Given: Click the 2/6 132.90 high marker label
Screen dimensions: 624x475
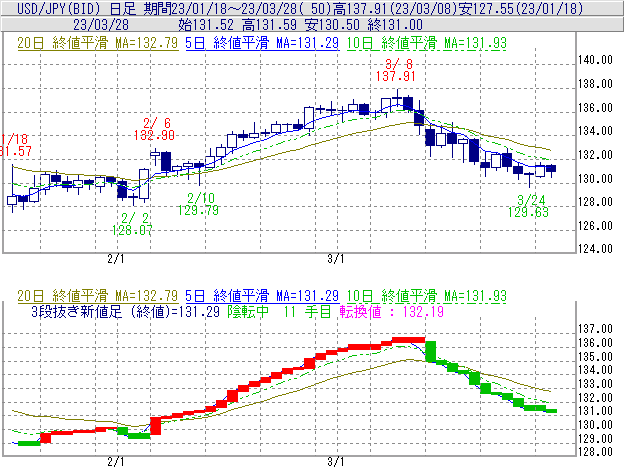Looking at the screenshot, I should [x=154, y=129].
